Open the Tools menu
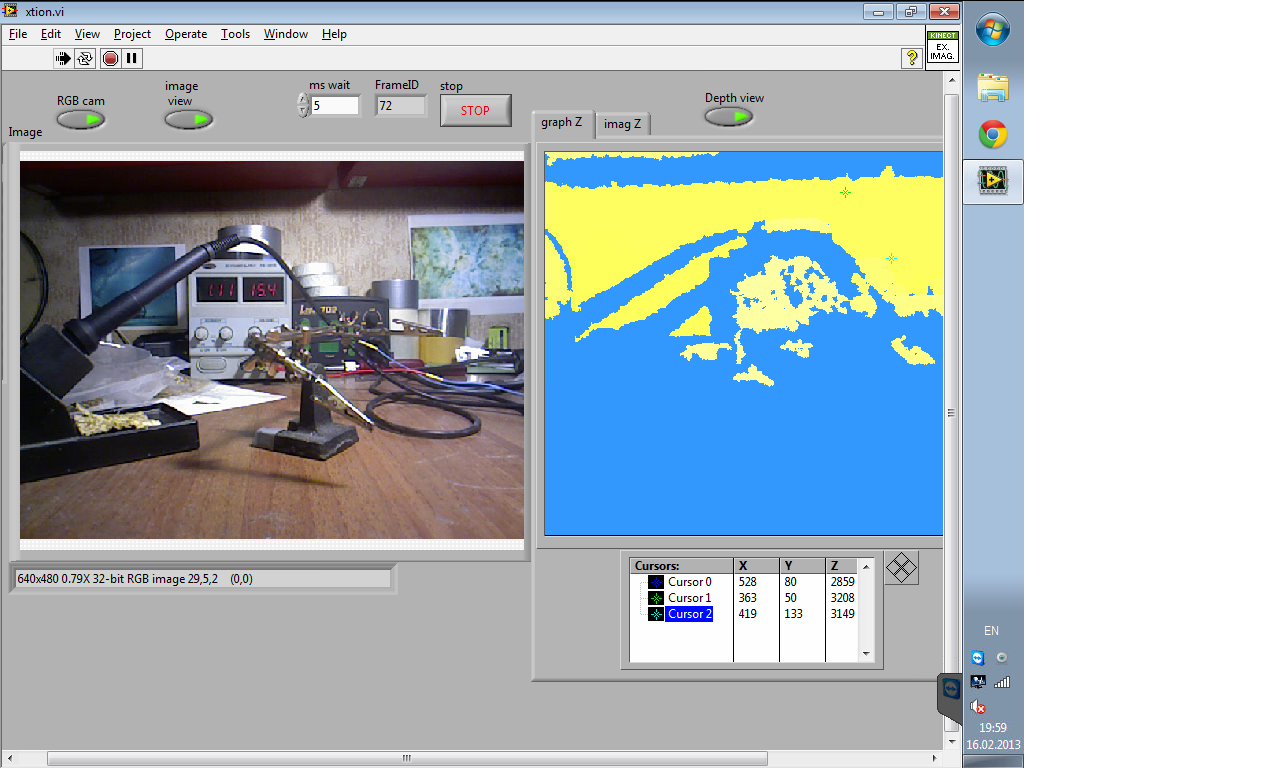This screenshot has width=1280, height=768. click(235, 34)
